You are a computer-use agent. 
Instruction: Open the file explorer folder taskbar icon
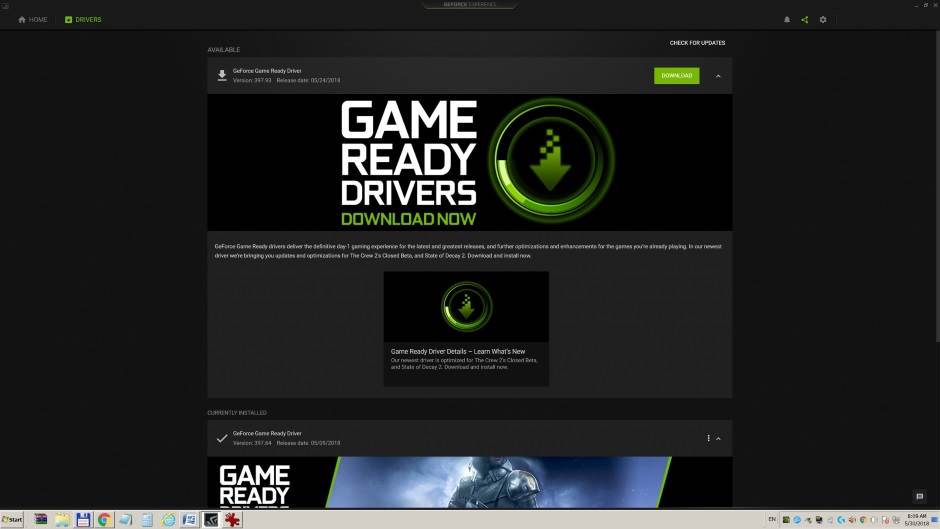click(x=62, y=519)
